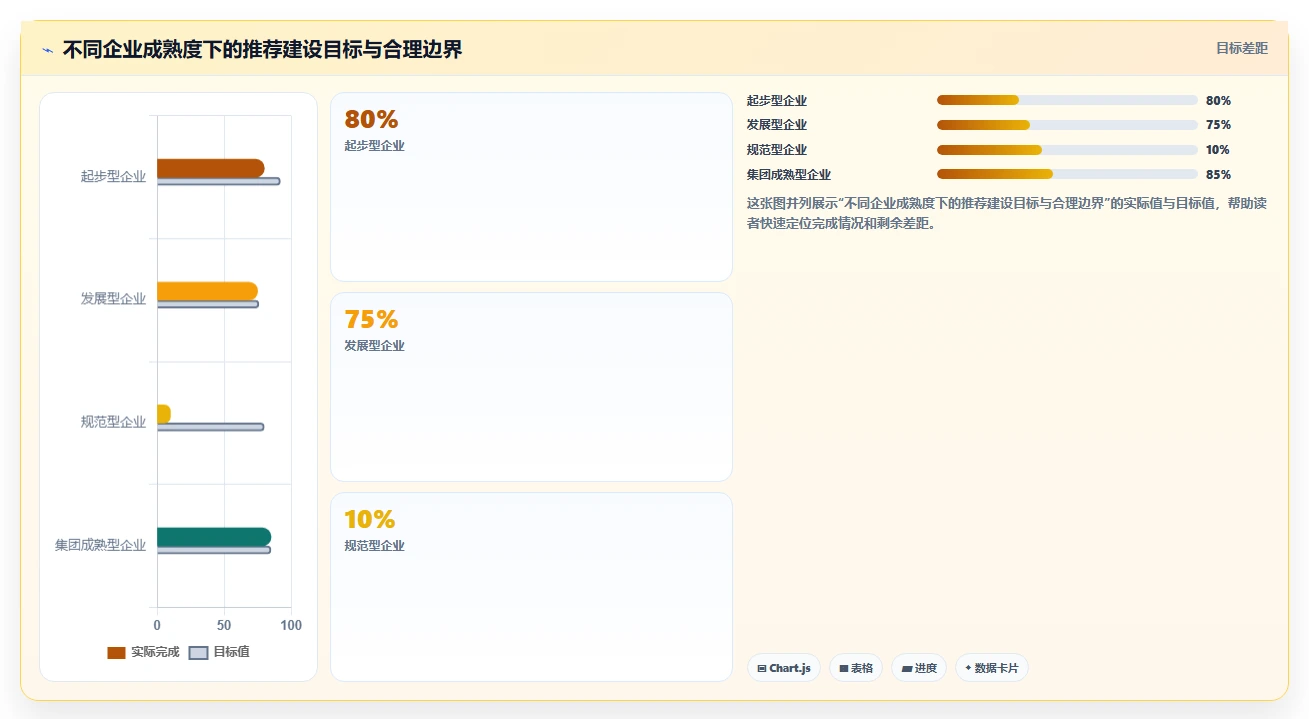The image size is (1309, 719).
Task: Open the 10% 规范型企业 data card
Action: coord(531,587)
